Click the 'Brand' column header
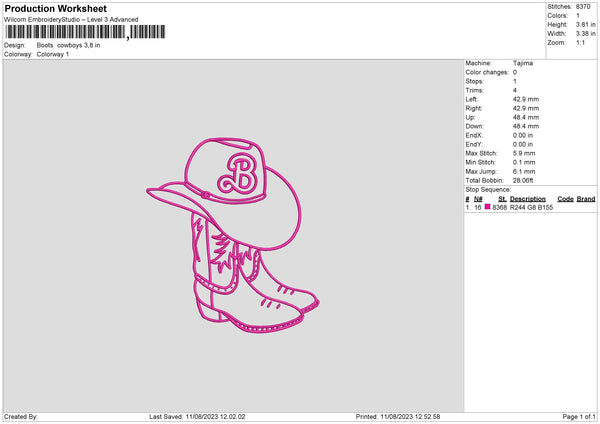Screen dimensions: 600x424 pos(586,199)
